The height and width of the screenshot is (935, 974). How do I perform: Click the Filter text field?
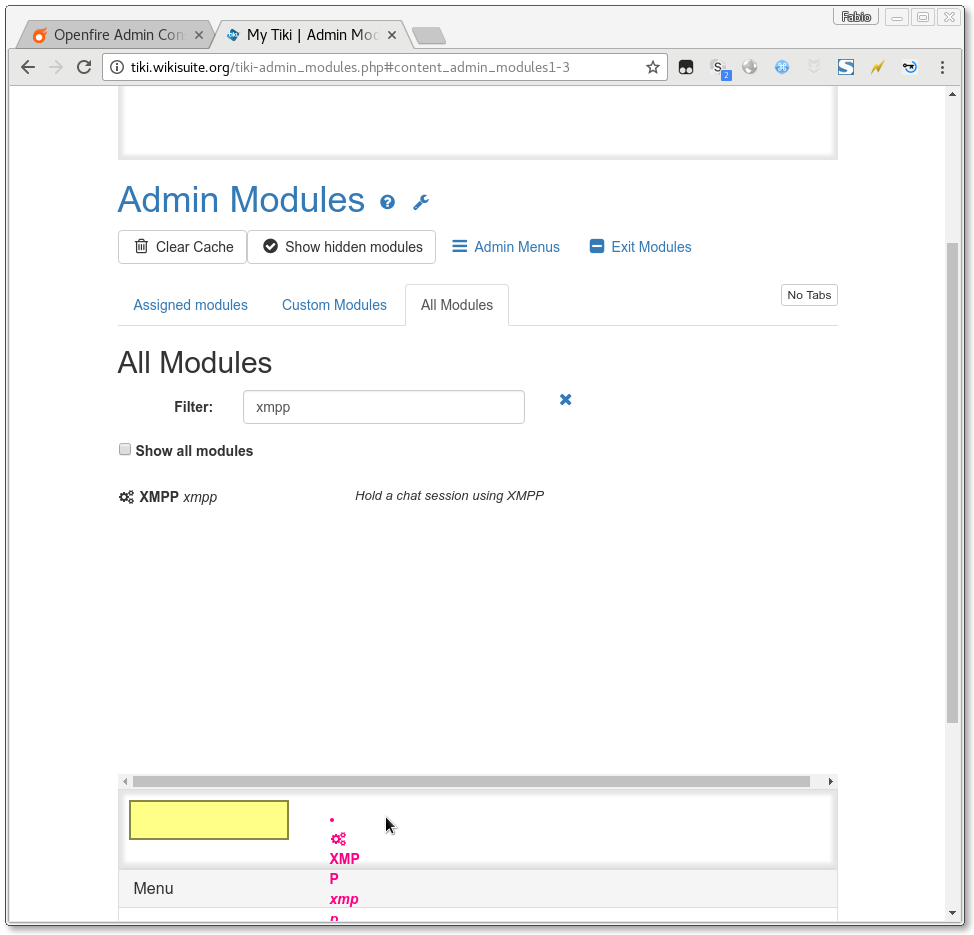click(383, 407)
